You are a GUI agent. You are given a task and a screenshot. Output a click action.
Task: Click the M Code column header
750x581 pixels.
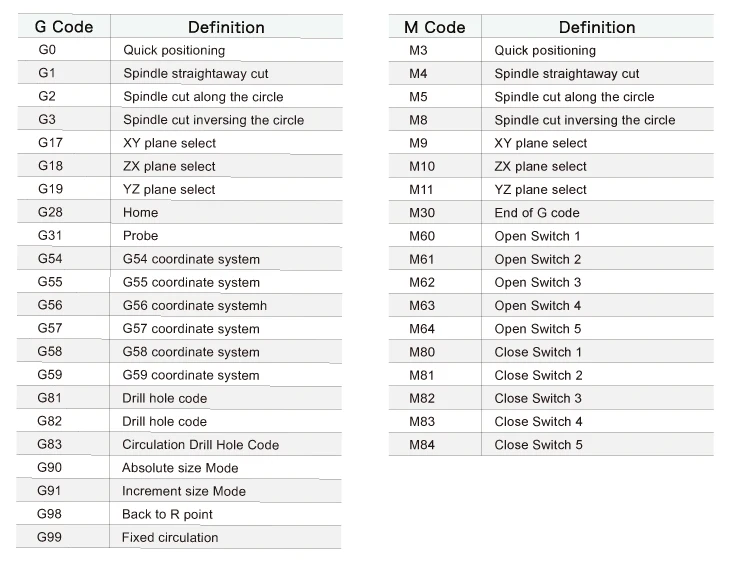(434, 27)
